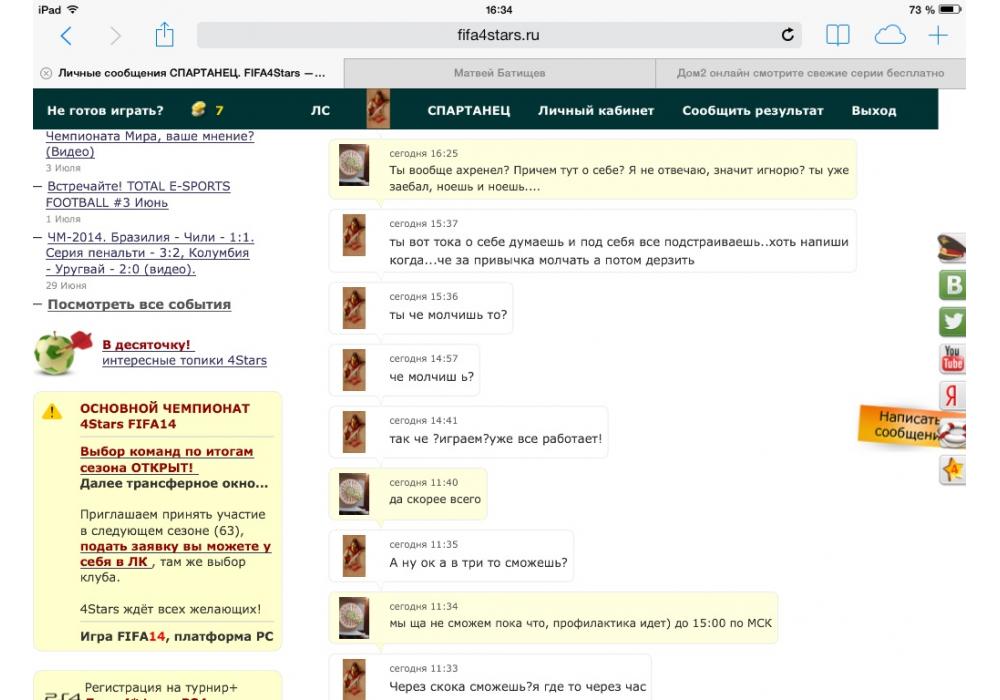
Task: Click Выход to log out
Action: click(874, 110)
